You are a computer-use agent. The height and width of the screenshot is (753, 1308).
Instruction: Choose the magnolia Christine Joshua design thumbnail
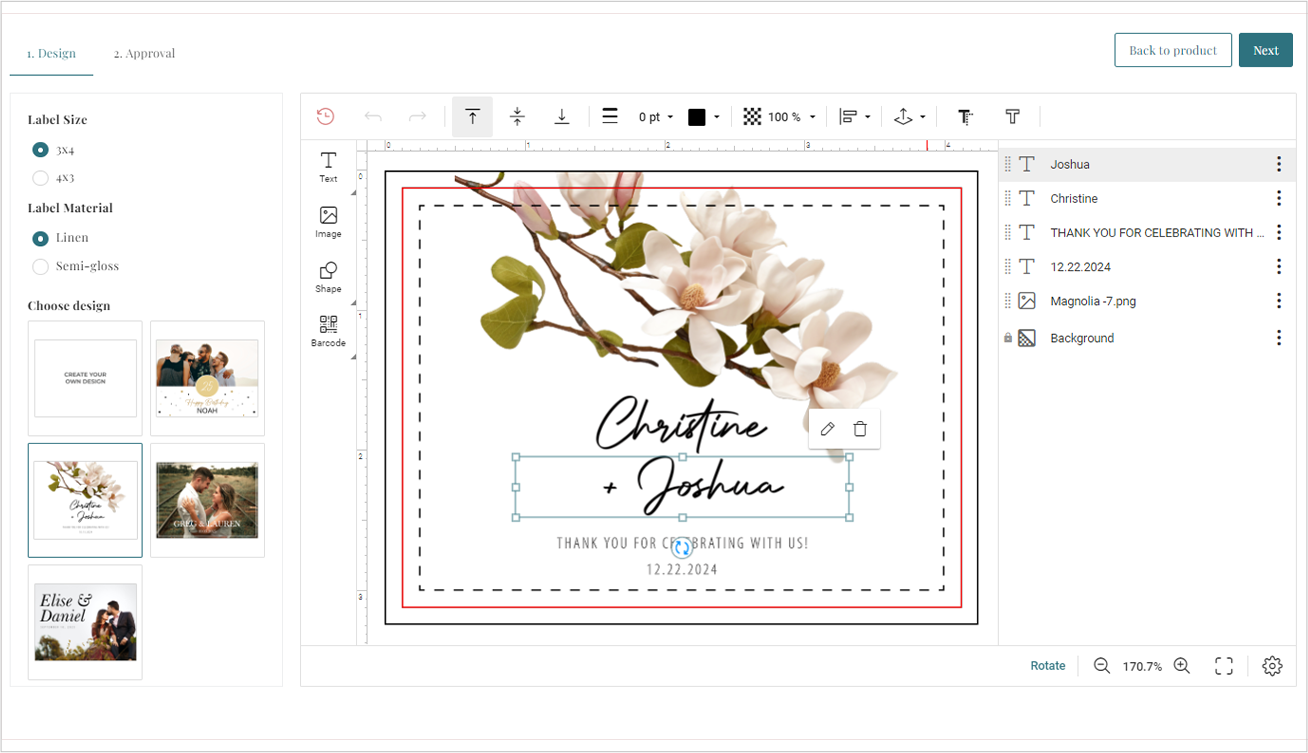85,500
